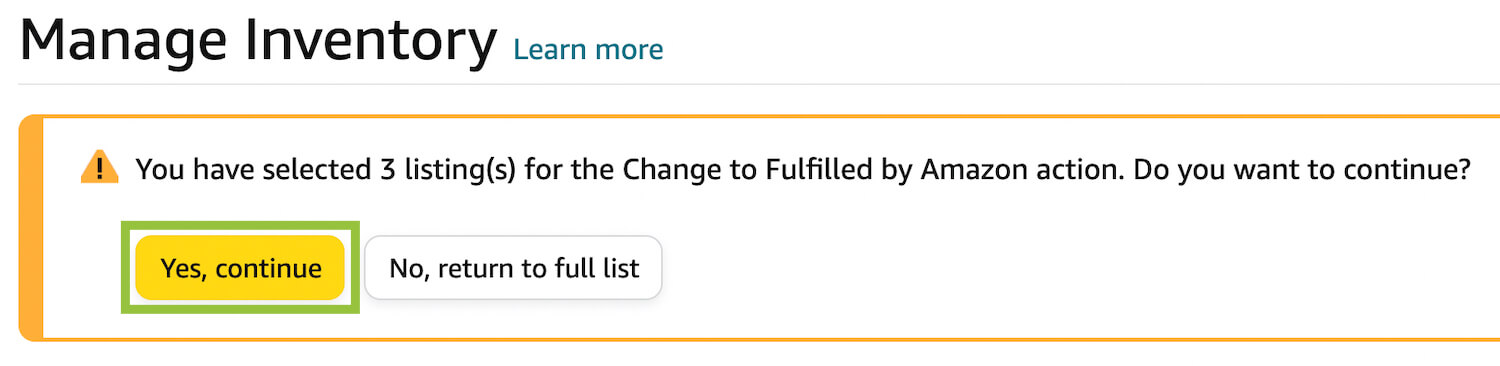Image resolution: width=1500 pixels, height=366 pixels.
Task: Open the Learn more link
Action: coord(588,49)
